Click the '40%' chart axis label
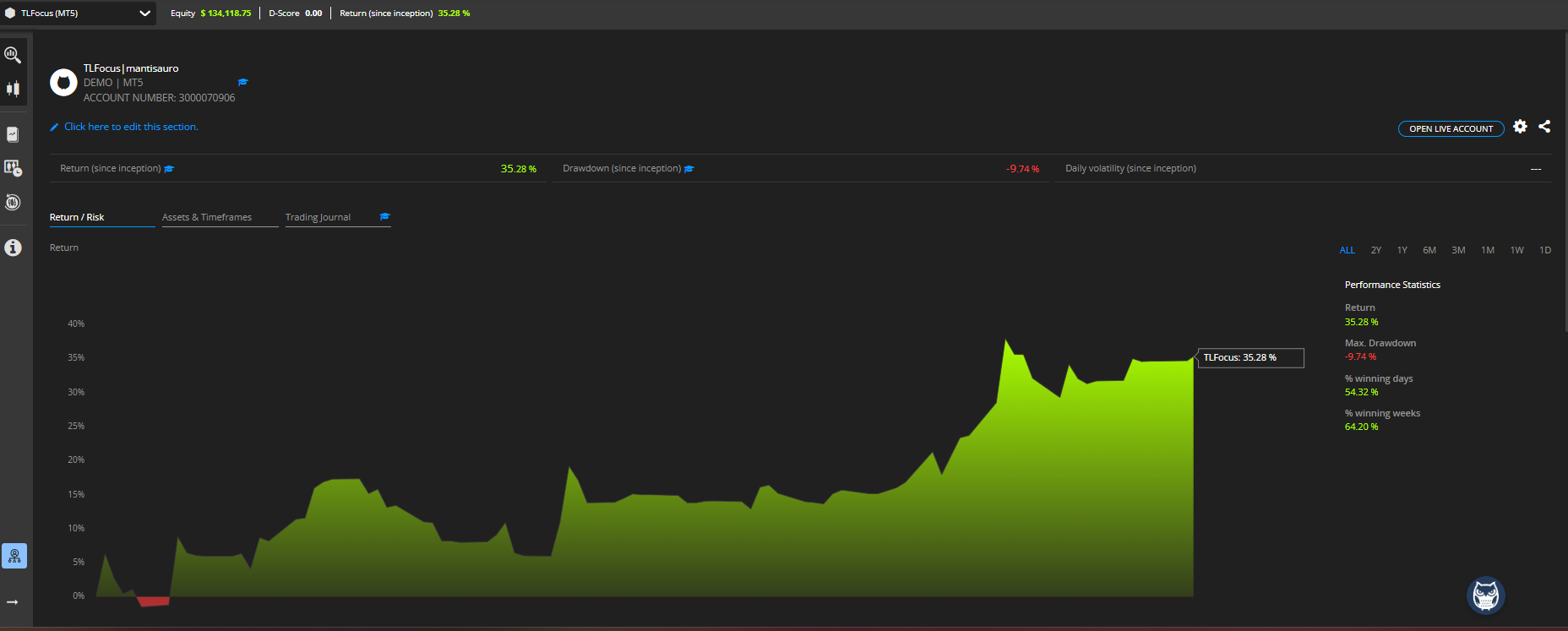Viewport: 1568px width, 631px height. click(76, 324)
